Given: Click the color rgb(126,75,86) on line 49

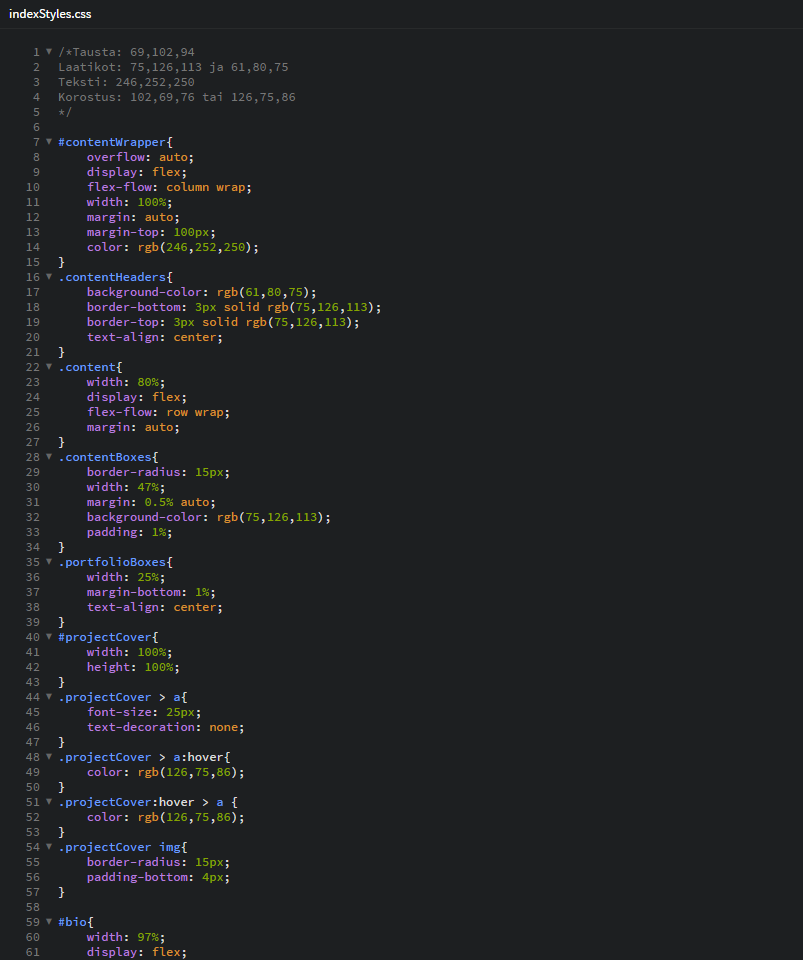Looking at the screenshot, I should coord(191,773).
